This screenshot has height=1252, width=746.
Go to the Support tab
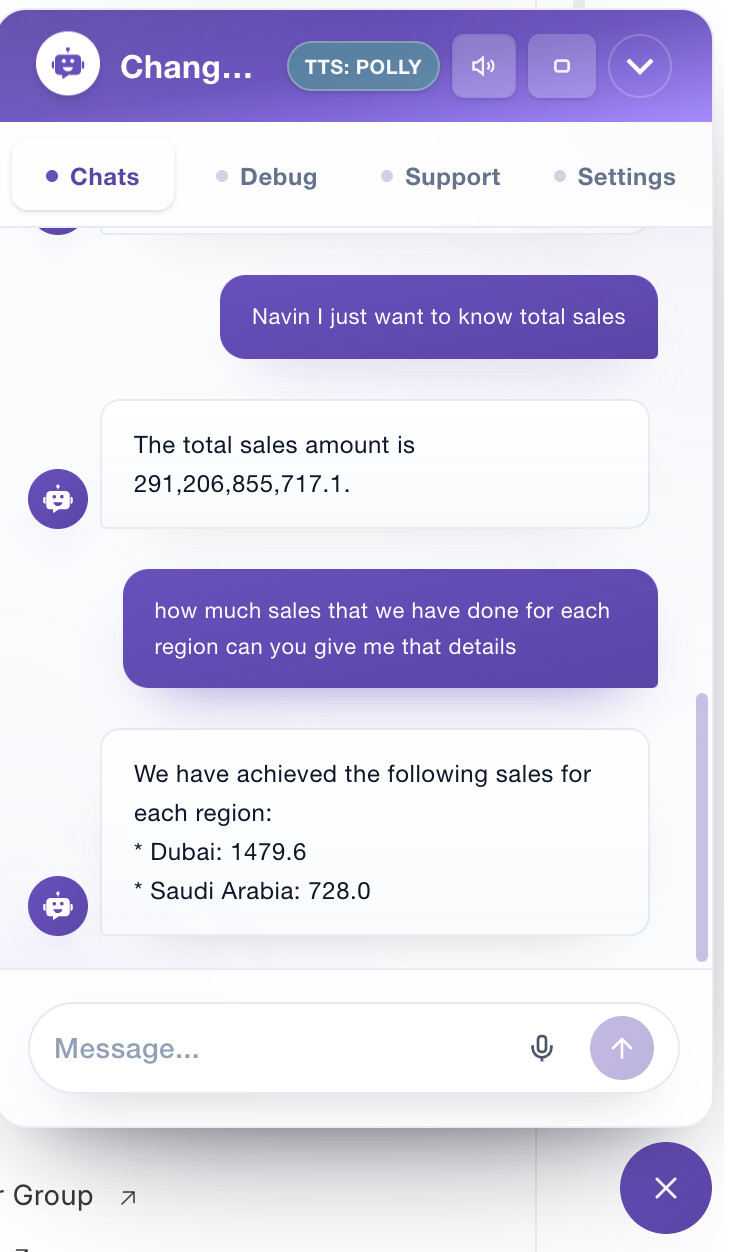pos(441,177)
